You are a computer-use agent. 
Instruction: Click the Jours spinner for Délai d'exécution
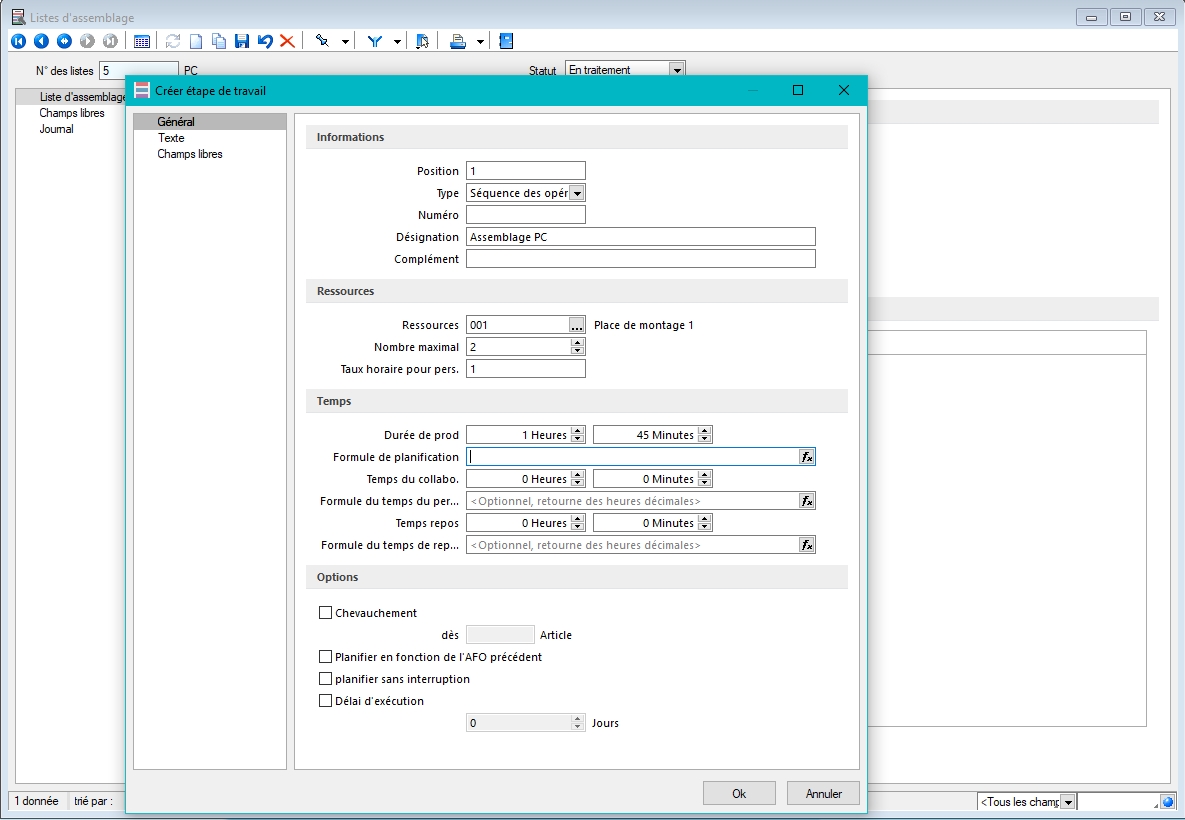(577, 723)
